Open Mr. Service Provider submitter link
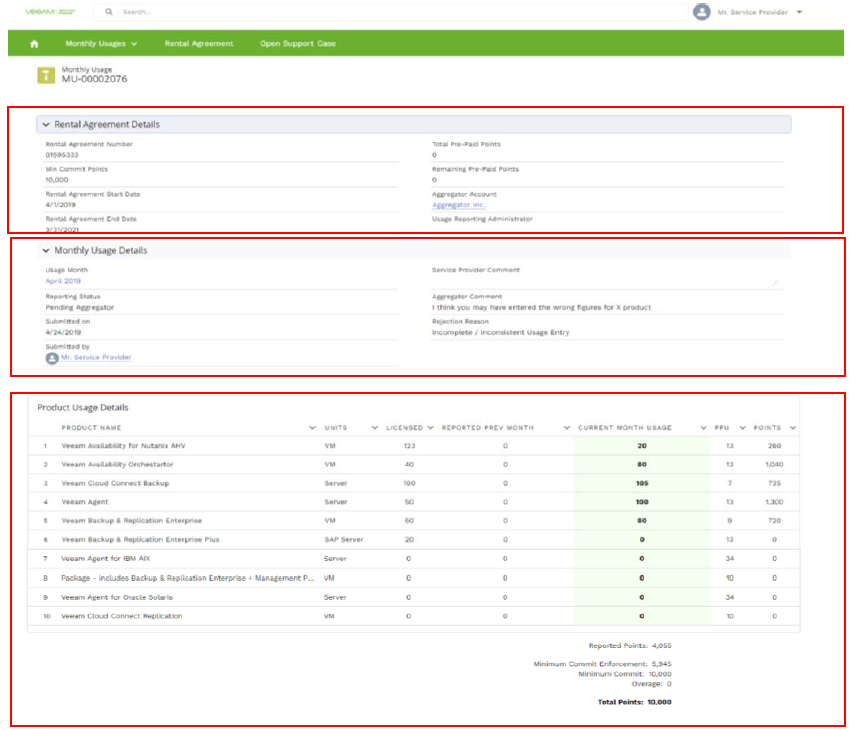The image size is (855, 731). tap(96, 358)
